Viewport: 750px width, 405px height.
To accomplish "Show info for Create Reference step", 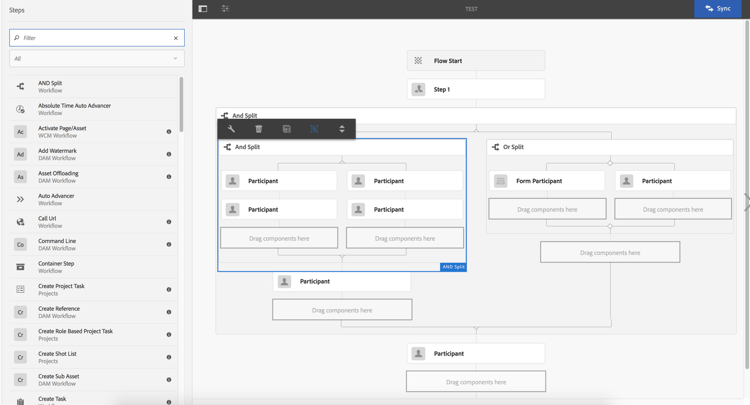I will (169, 312).
